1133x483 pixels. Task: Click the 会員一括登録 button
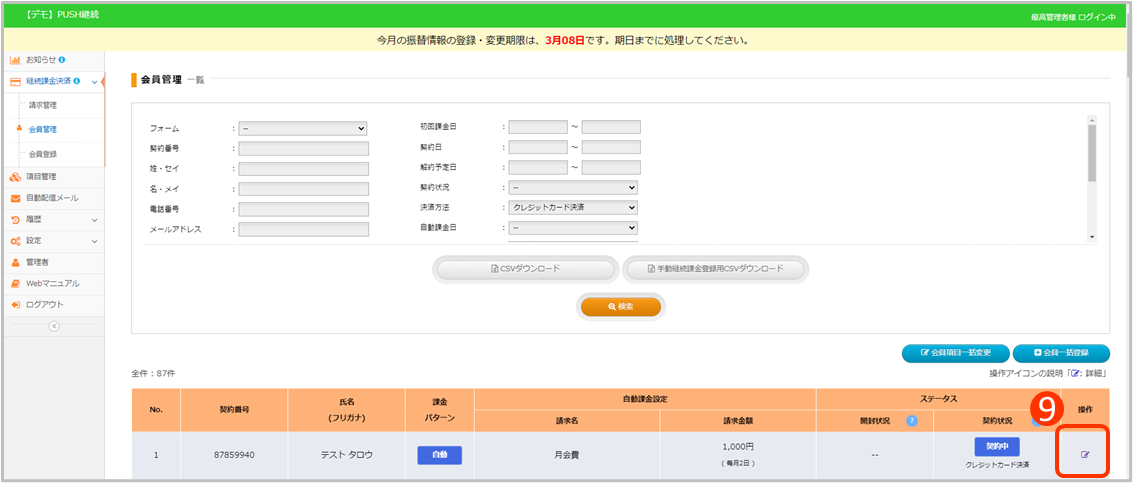(1060, 353)
